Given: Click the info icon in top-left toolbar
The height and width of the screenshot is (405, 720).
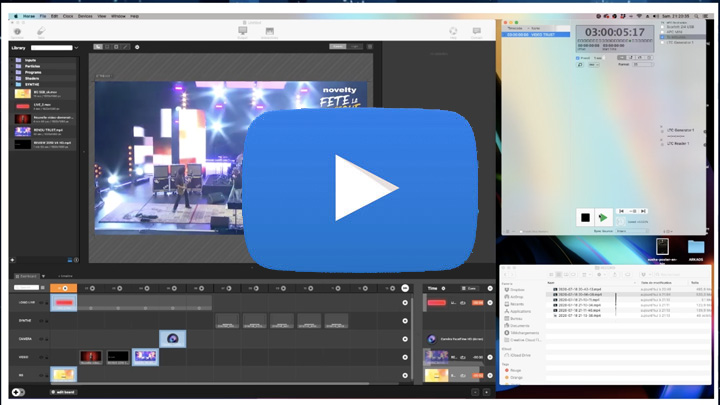Looking at the screenshot, I should tap(17, 32).
